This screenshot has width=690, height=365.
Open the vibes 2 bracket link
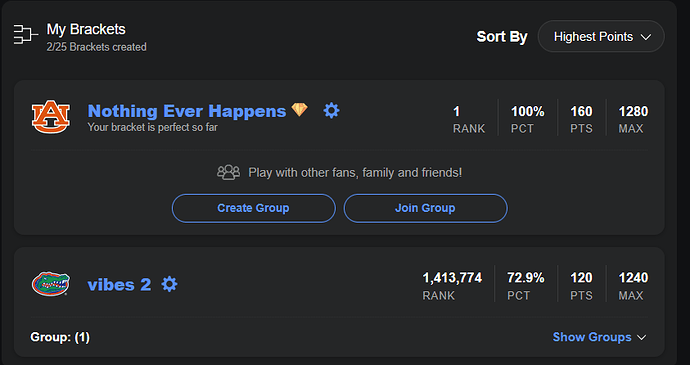click(x=119, y=285)
